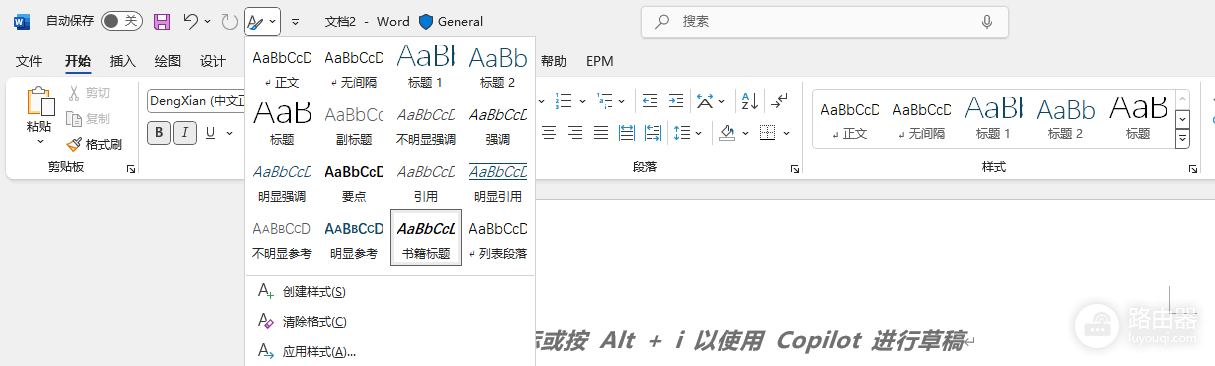Select 标题 2 style in the ribbon gallery

[1066, 118]
